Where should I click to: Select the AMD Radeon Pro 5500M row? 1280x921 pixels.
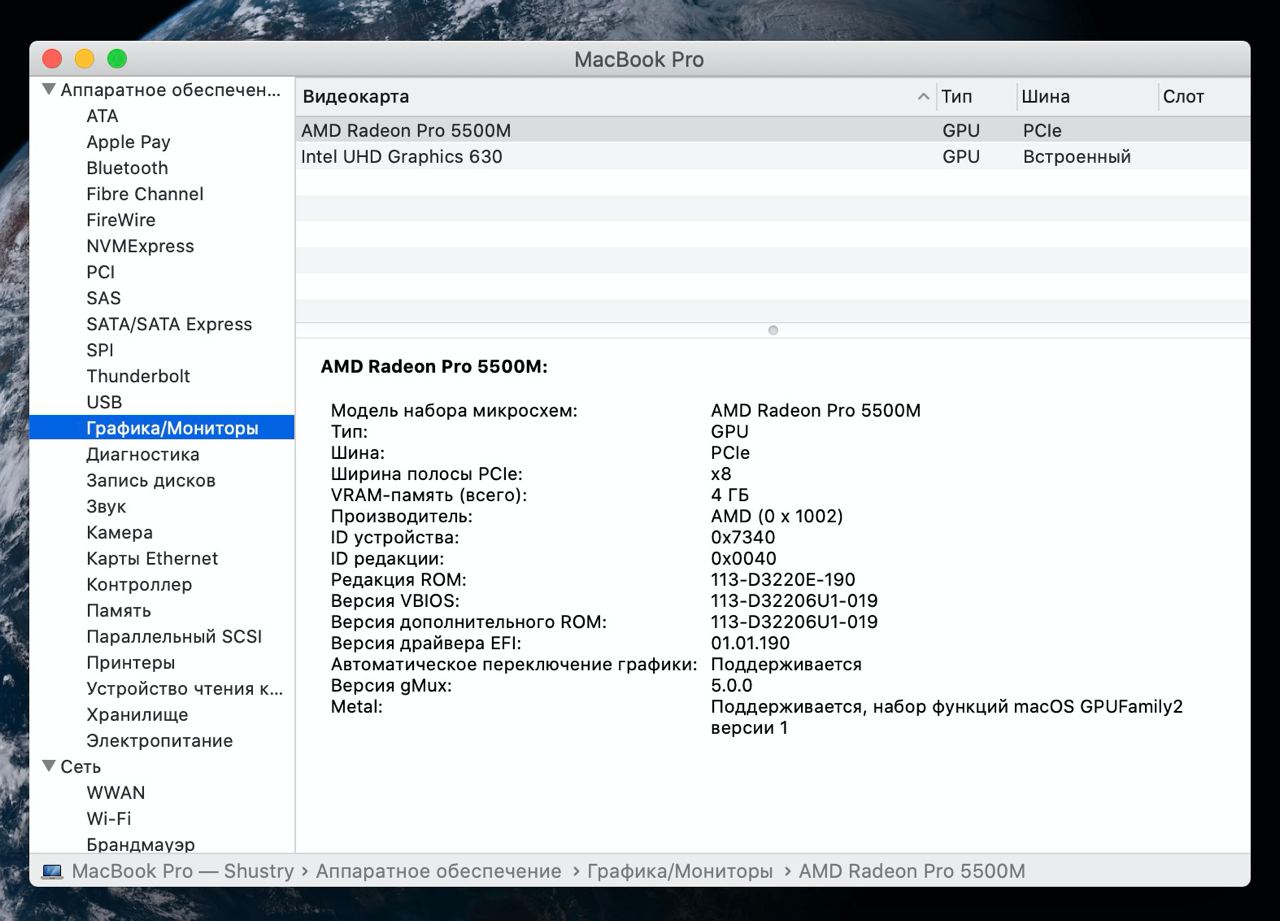(x=772, y=130)
